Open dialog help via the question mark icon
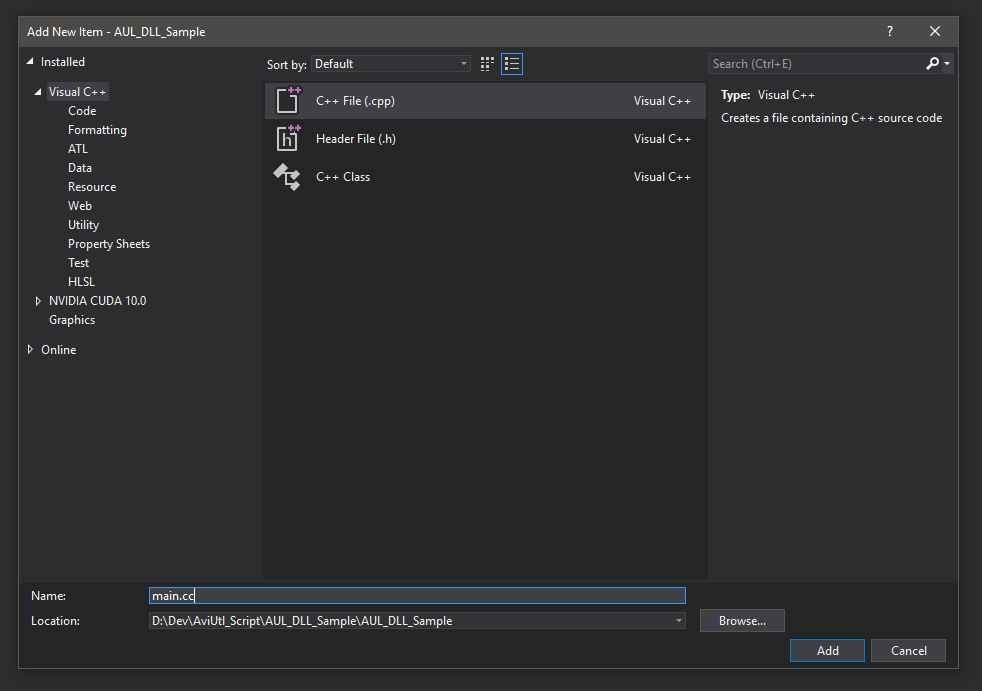This screenshot has width=982, height=691. (x=889, y=31)
